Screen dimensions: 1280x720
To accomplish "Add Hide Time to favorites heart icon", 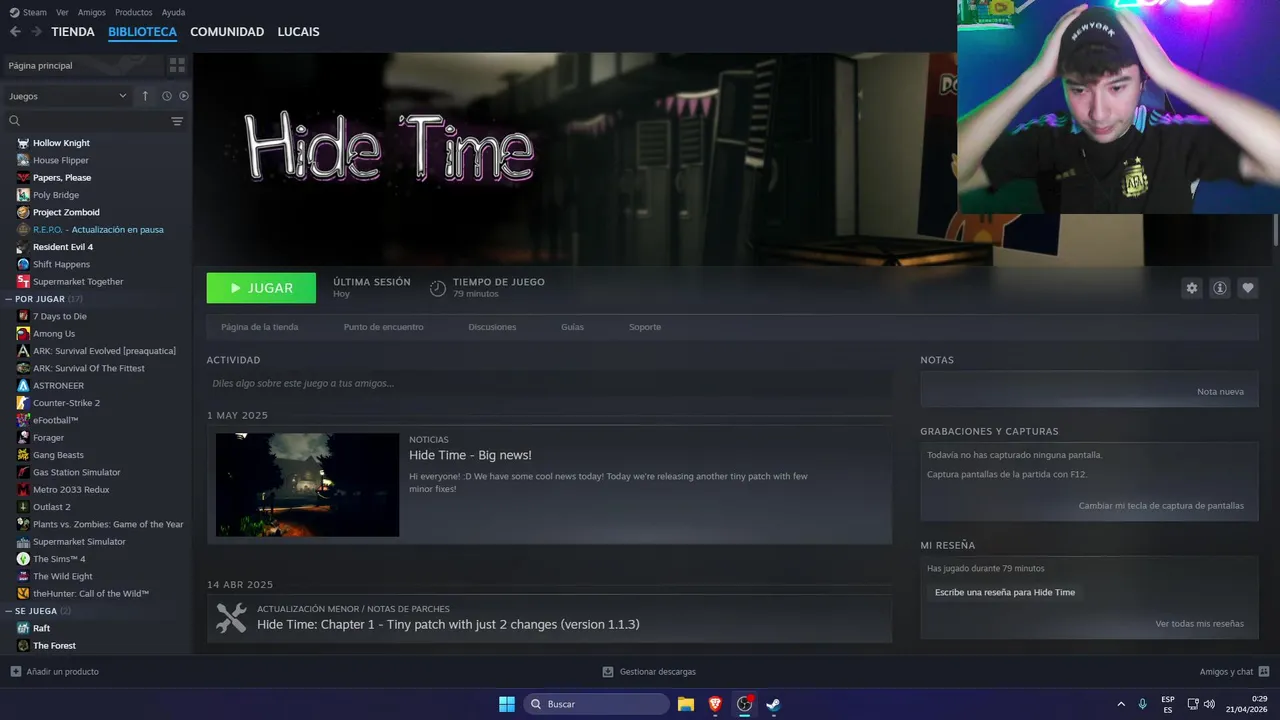I will pyautogui.click(x=1247, y=288).
